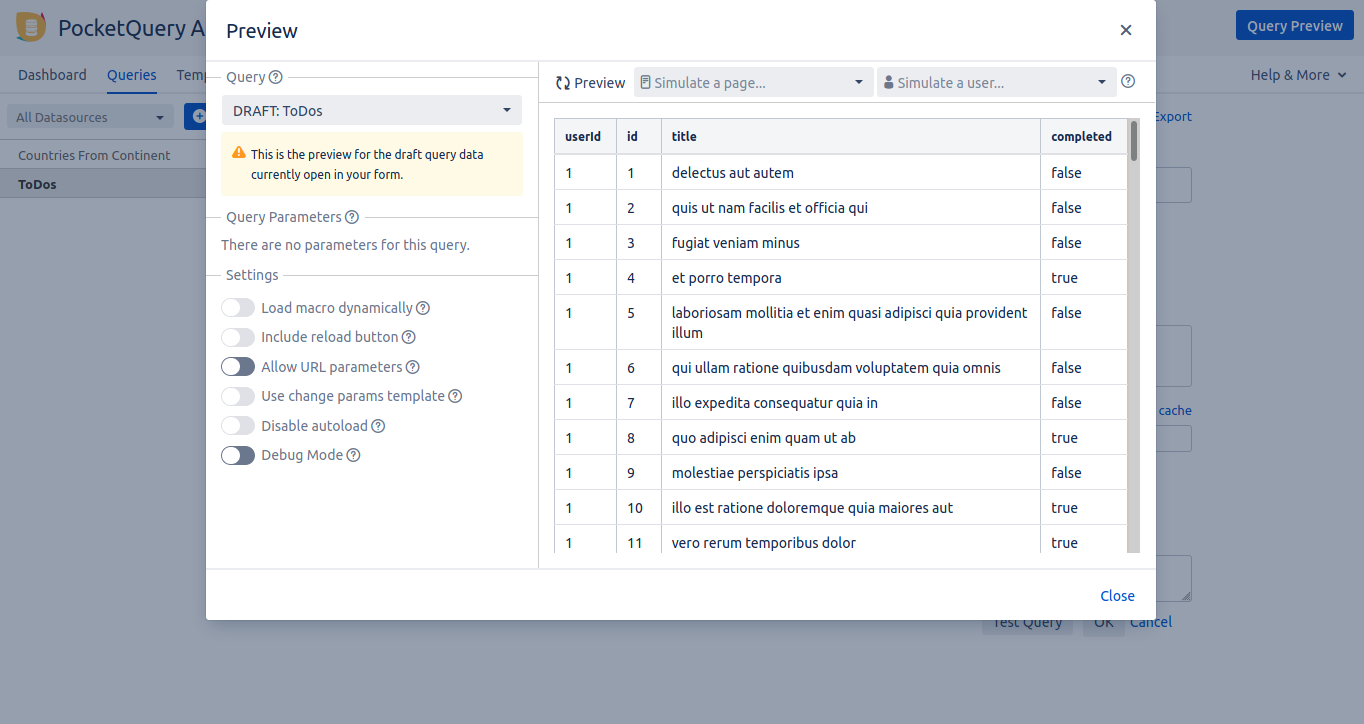Open the Simulate a user dropdown

click(996, 82)
